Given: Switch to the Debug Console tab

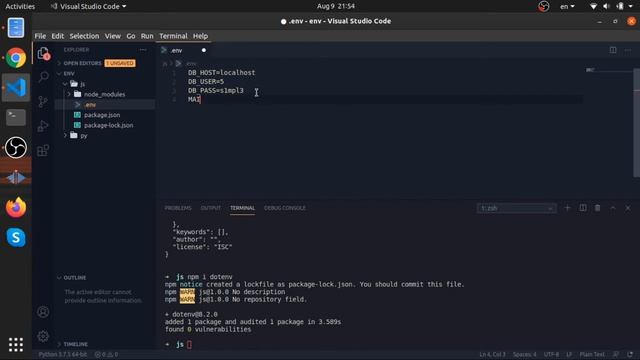Looking at the screenshot, I should 284,208.
